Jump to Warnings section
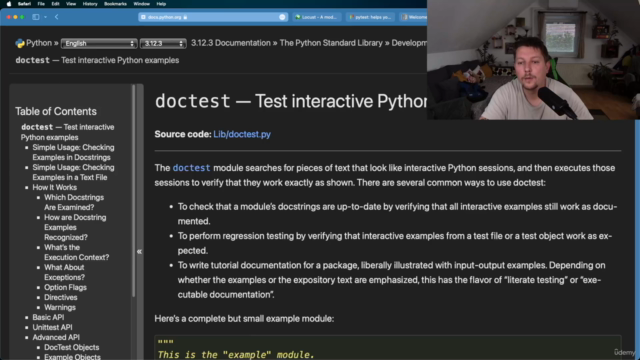 pyautogui.click(x=60, y=307)
